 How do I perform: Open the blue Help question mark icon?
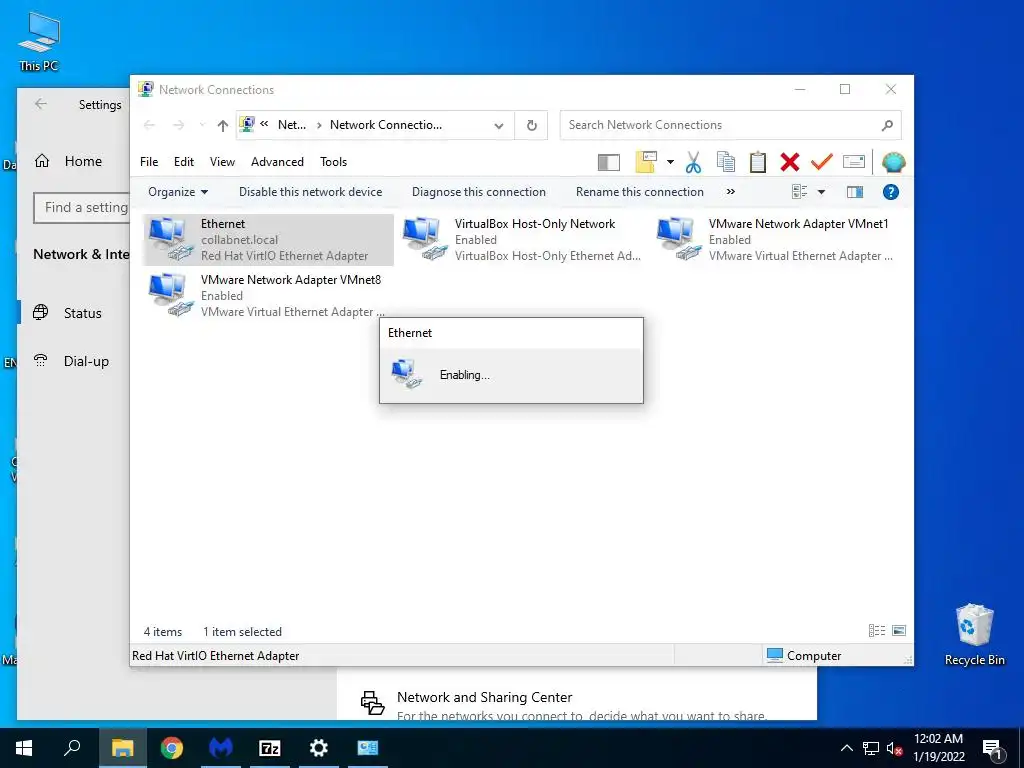(x=890, y=192)
